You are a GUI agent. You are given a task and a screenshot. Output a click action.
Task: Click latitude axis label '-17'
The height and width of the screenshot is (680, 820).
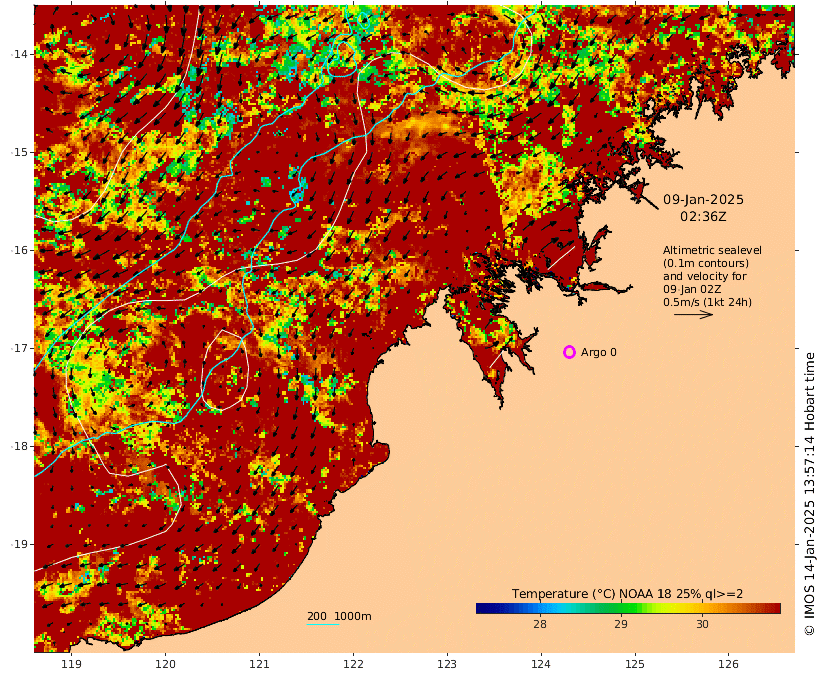[19, 348]
